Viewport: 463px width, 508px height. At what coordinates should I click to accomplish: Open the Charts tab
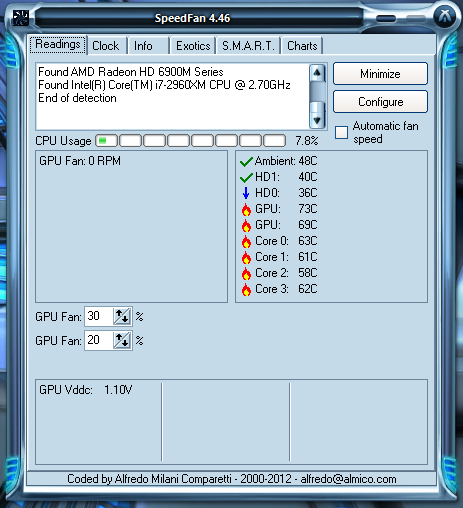tap(302, 46)
